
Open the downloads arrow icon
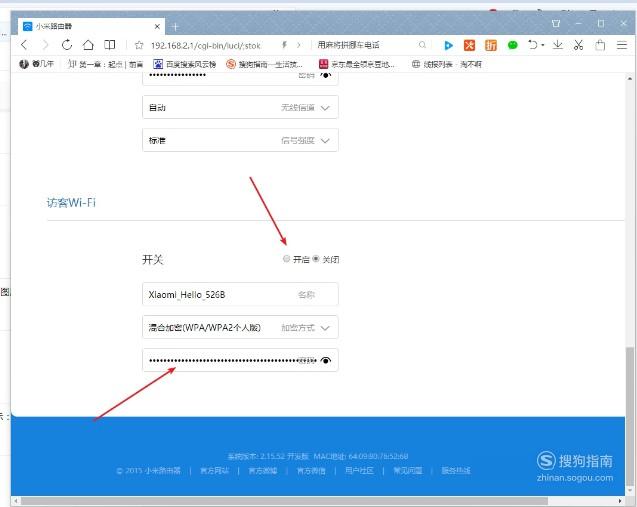[x=558, y=45]
